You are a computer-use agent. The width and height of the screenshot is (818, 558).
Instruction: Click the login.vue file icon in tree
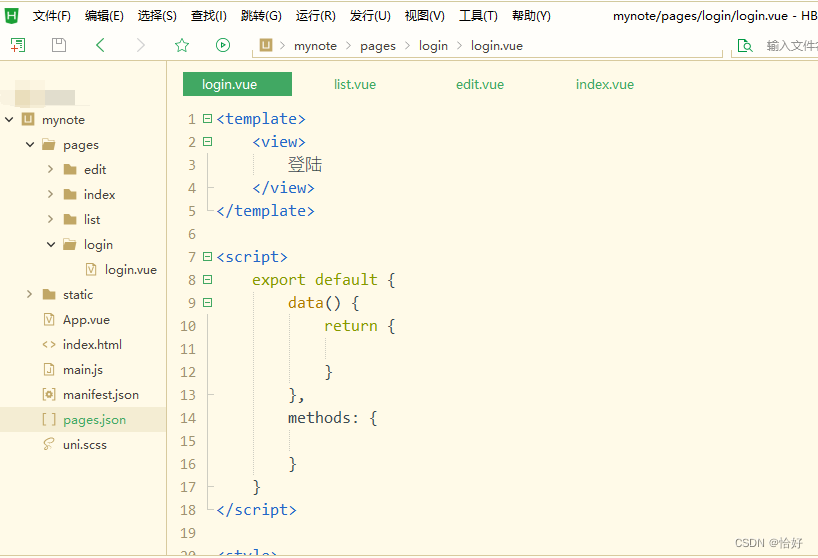coord(91,270)
